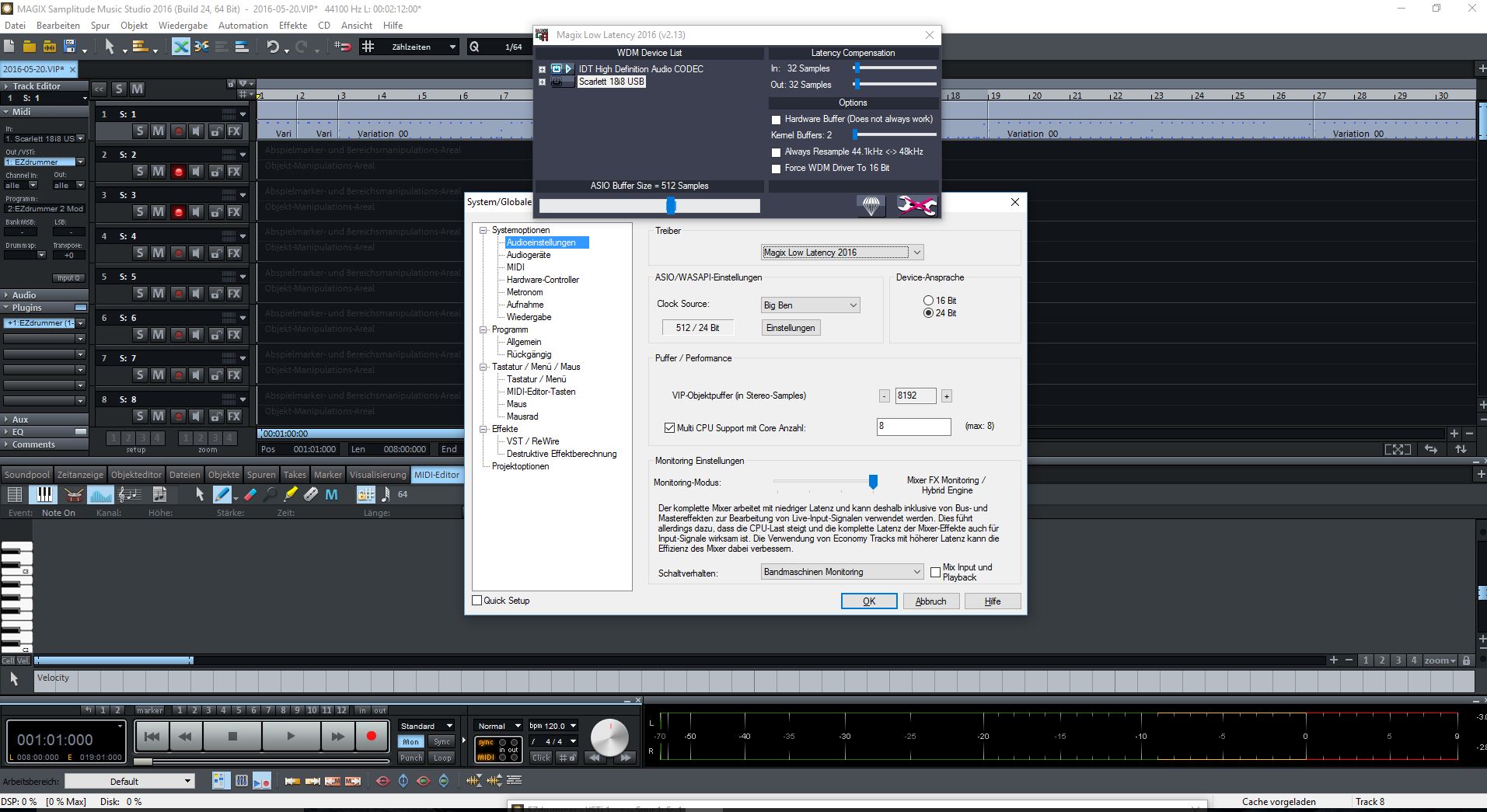Image resolution: width=1487 pixels, height=812 pixels.
Task: Collapse the Tastatur / Menü / Maus node
Action: coord(483,367)
